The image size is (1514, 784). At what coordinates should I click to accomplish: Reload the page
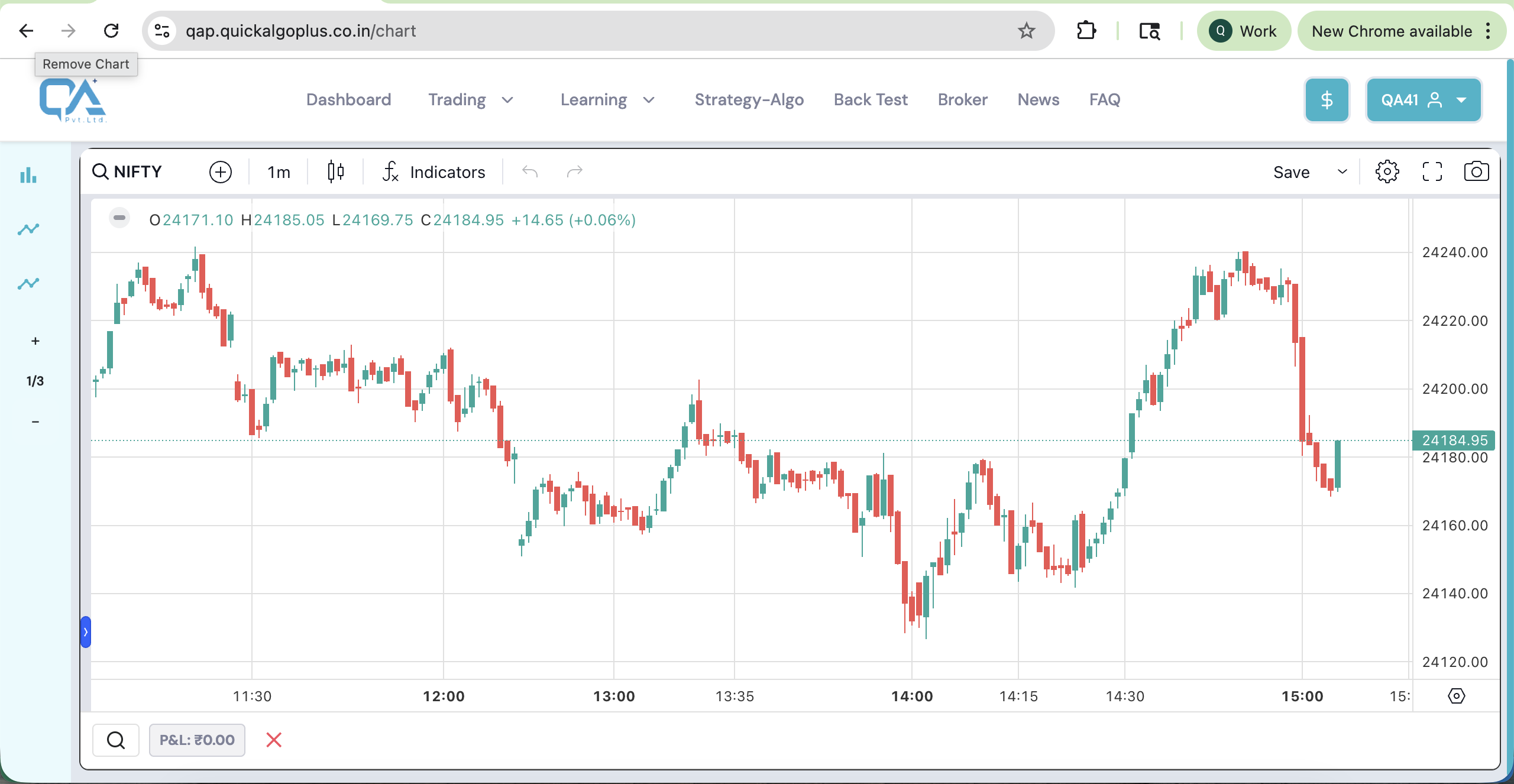(x=111, y=31)
